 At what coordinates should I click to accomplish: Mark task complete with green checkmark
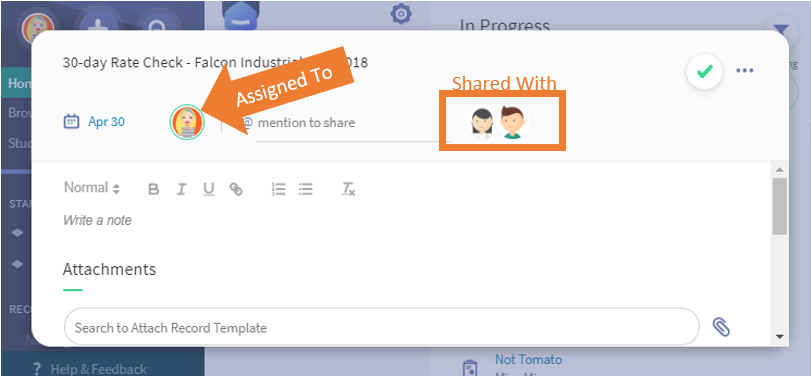[704, 71]
